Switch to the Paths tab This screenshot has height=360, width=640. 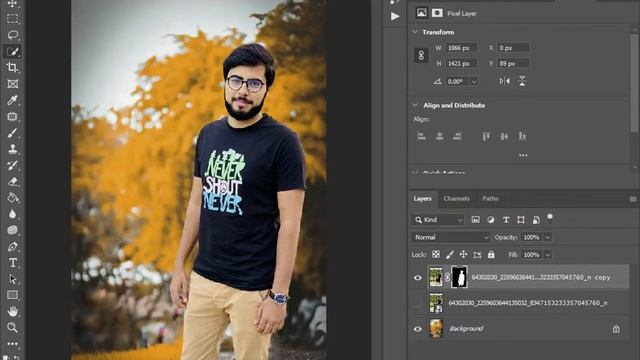[x=490, y=199]
